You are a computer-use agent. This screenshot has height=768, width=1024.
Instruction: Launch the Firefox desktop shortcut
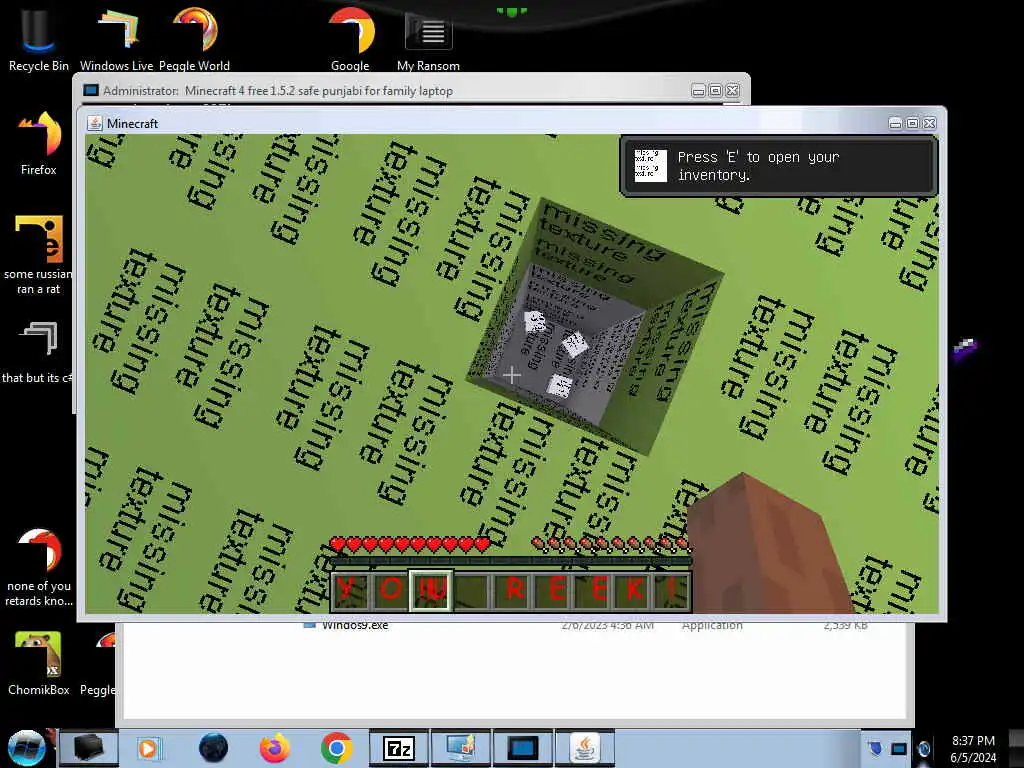pyautogui.click(x=39, y=142)
